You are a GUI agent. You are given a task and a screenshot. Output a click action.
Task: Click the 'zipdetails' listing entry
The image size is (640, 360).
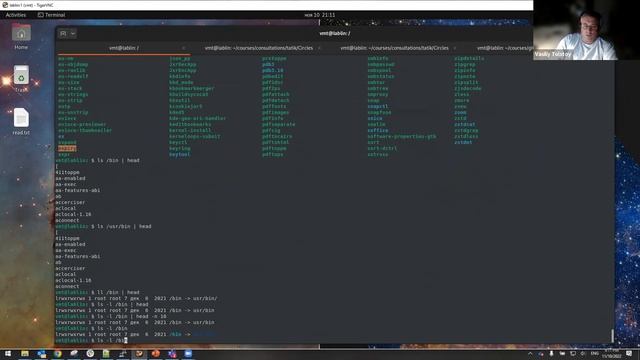469,58
